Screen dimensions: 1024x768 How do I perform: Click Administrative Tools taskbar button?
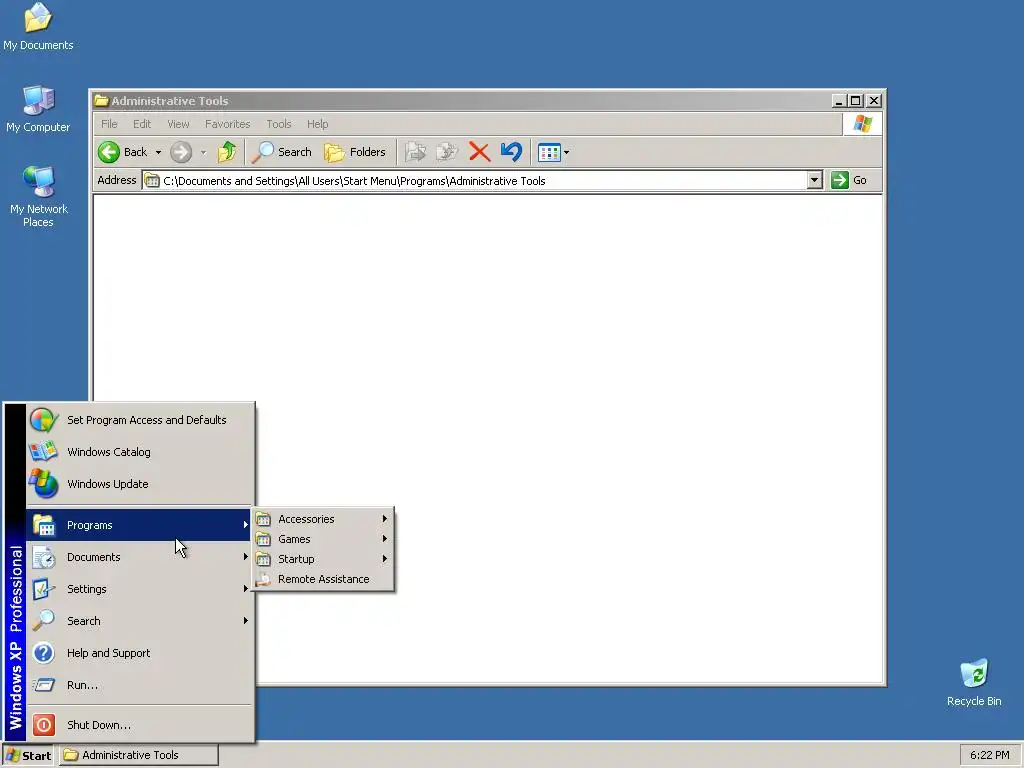click(138, 755)
